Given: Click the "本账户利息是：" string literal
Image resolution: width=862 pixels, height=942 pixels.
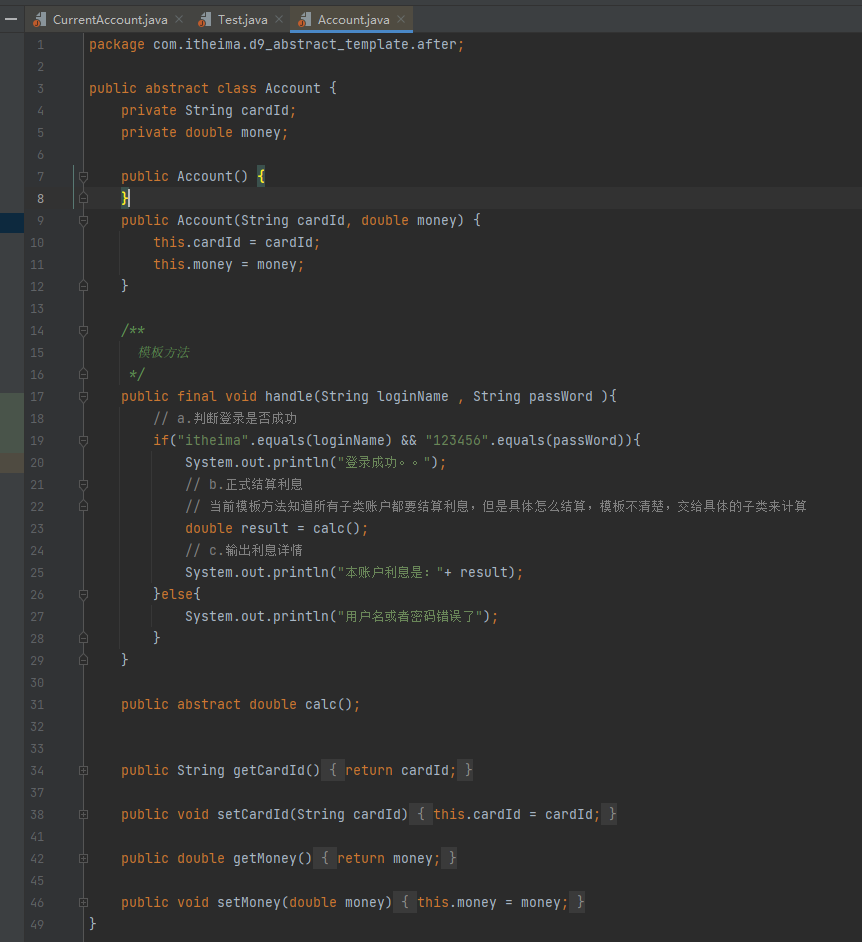Looking at the screenshot, I should click(390, 573).
